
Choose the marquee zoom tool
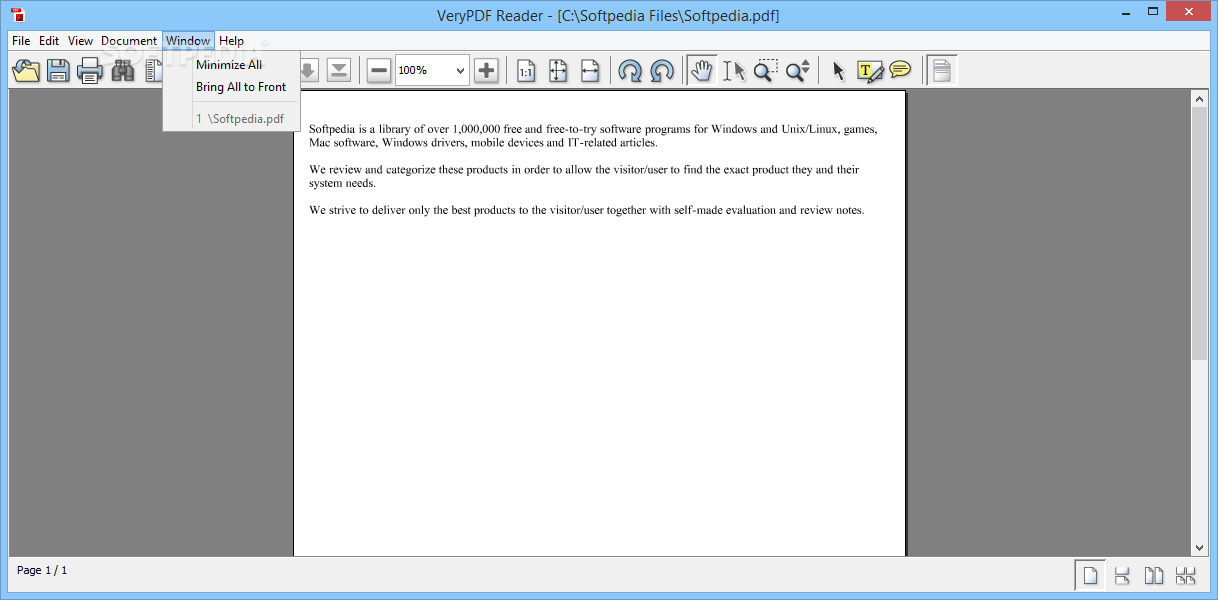pyautogui.click(x=765, y=70)
